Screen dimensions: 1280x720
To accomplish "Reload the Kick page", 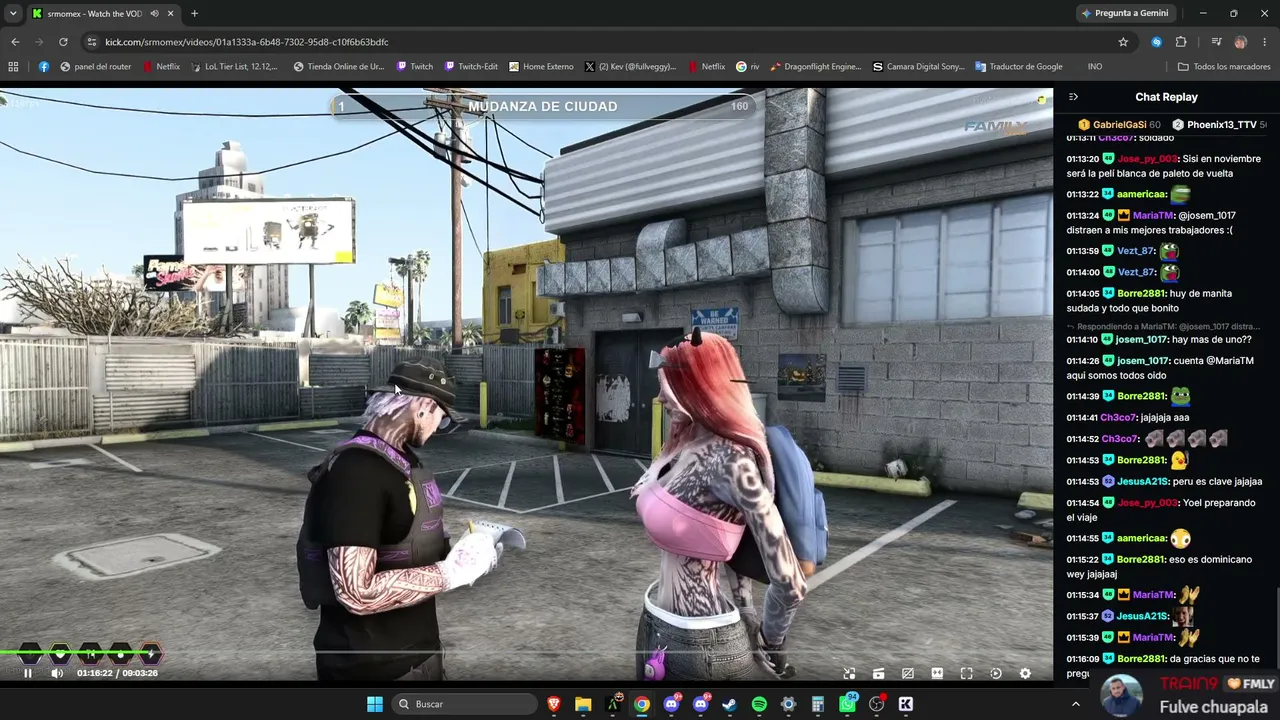I will click(63, 42).
